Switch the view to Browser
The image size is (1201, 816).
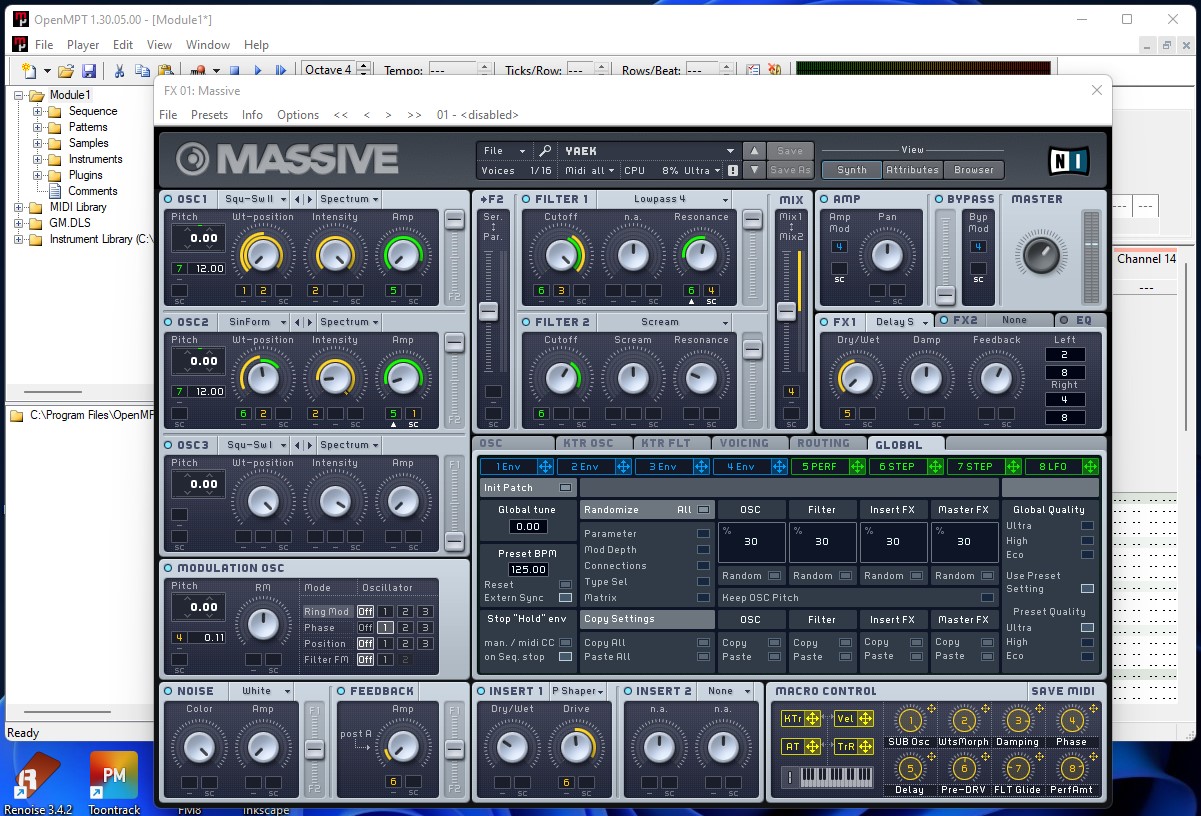click(973, 170)
